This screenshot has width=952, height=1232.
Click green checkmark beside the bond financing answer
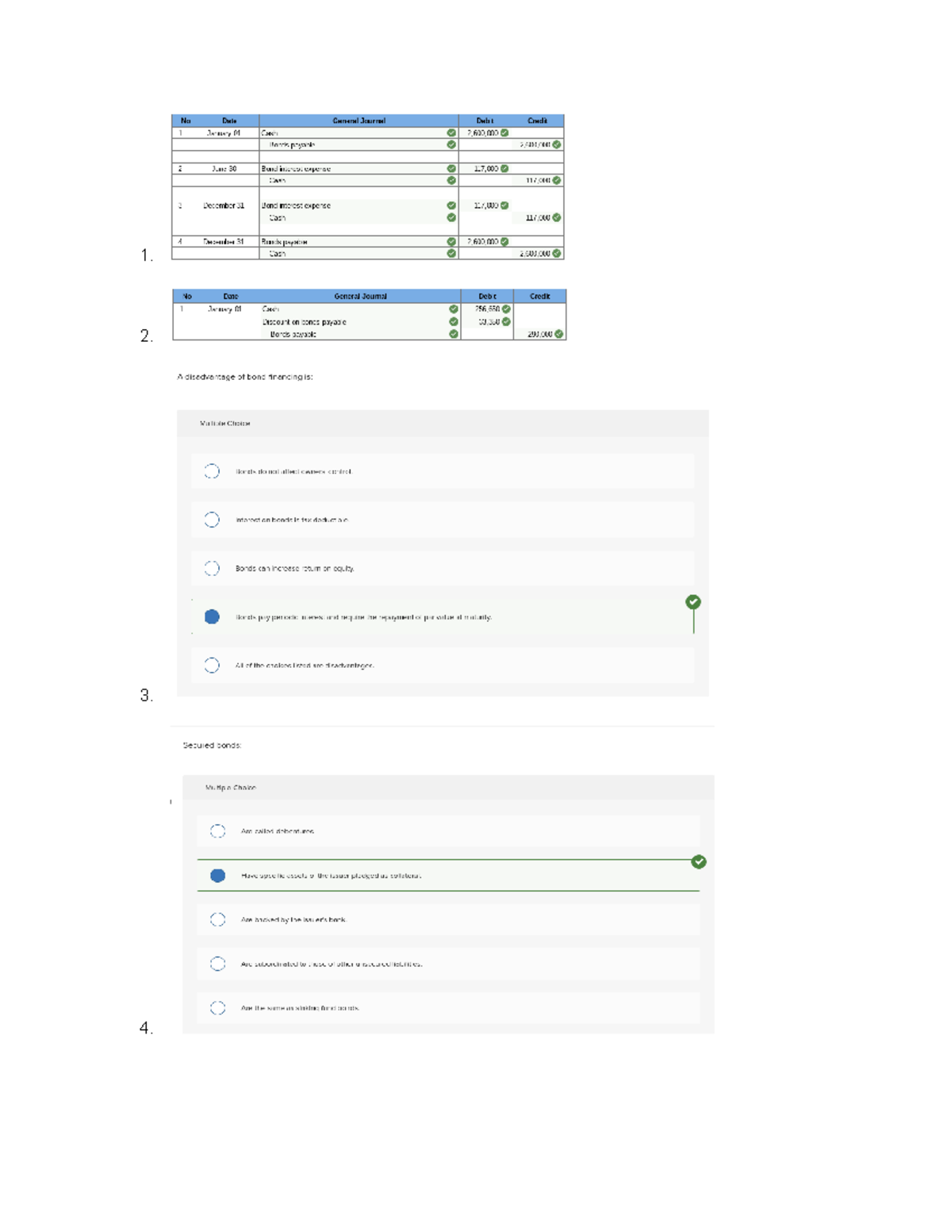[x=693, y=602]
